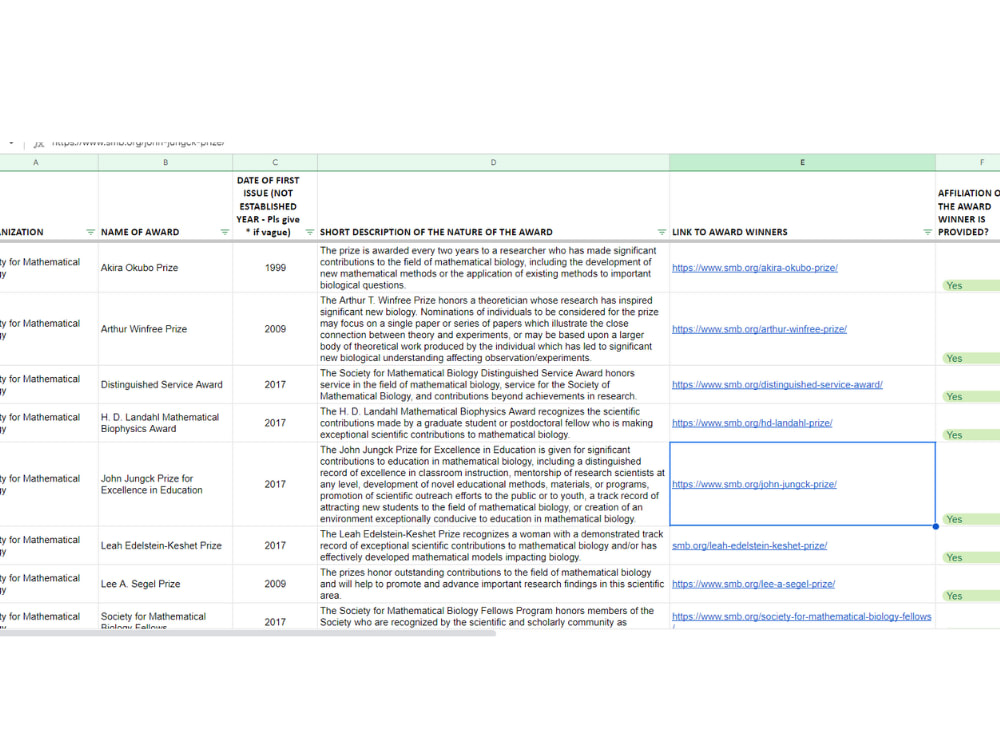Select the SHORT DESCRIPTION header cell
Screen dimensions: 1000x750
493,206
